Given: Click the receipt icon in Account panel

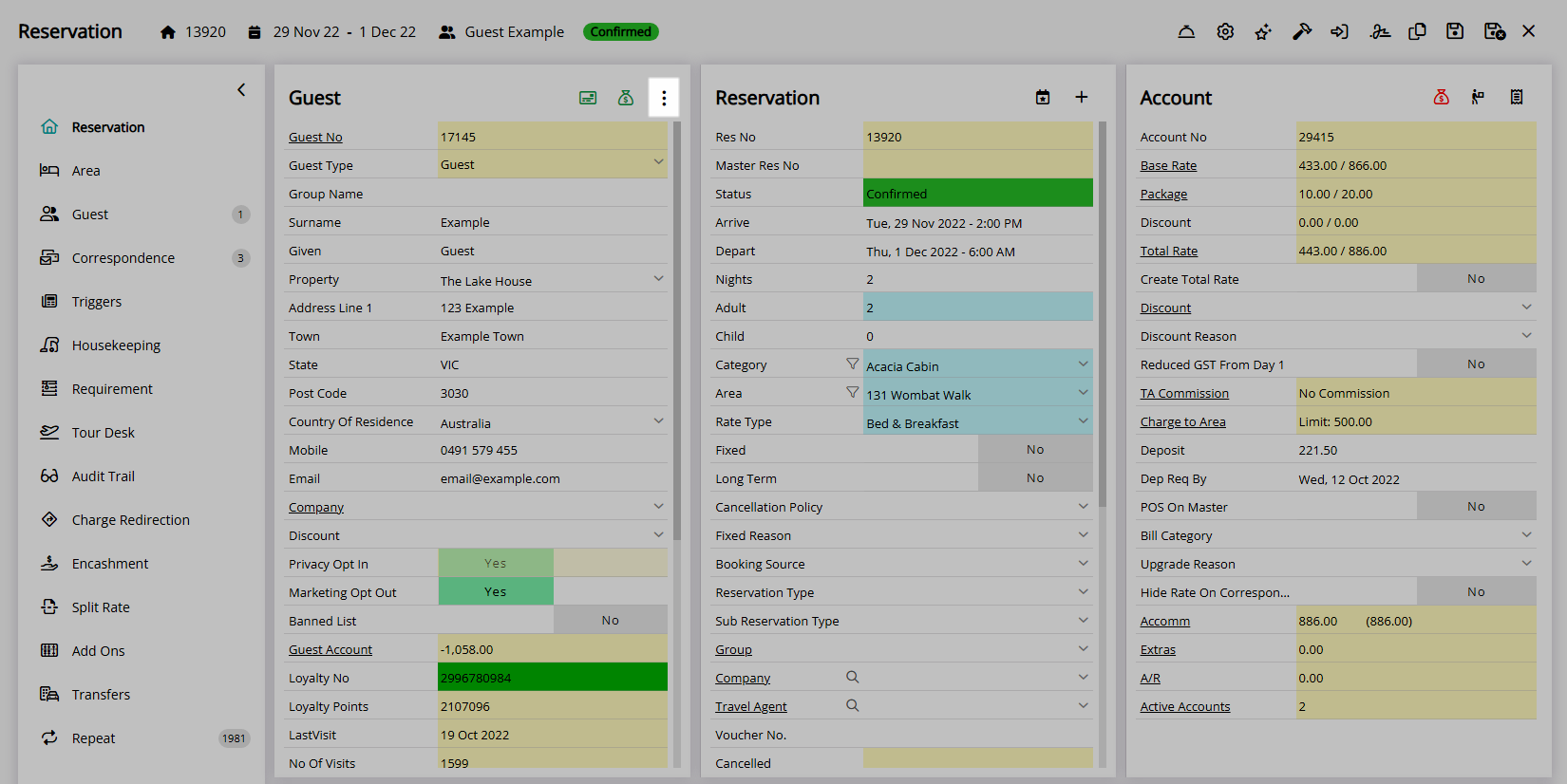Looking at the screenshot, I should click(1517, 97).
